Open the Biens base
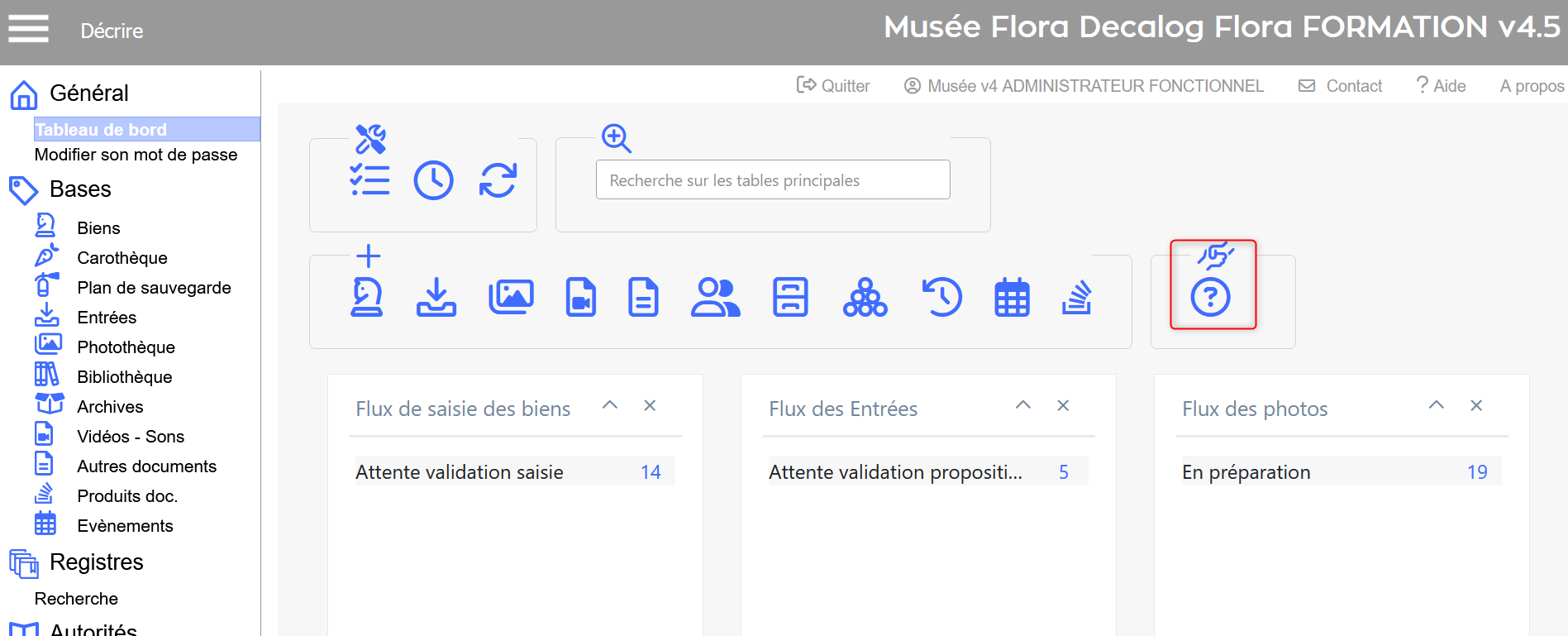The image size is (1568, 636). coord(98,228)
